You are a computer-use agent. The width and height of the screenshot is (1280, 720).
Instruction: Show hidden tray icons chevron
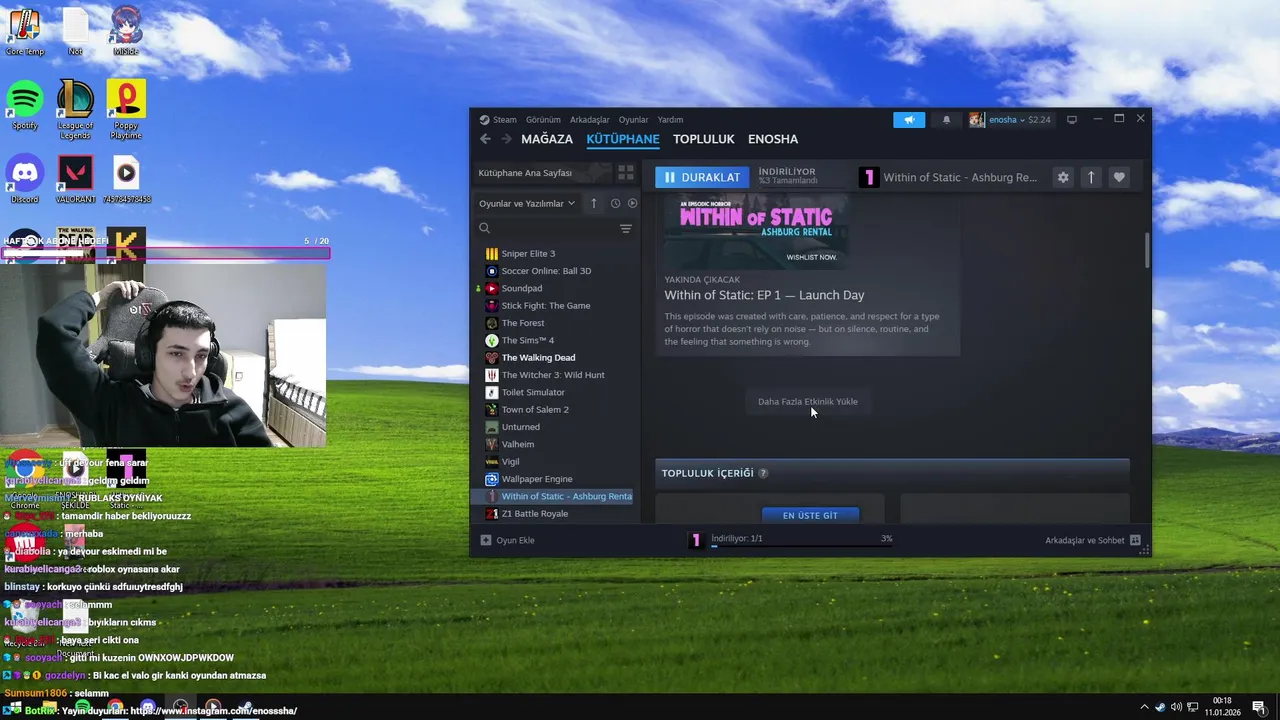[x=1144, y=707]
